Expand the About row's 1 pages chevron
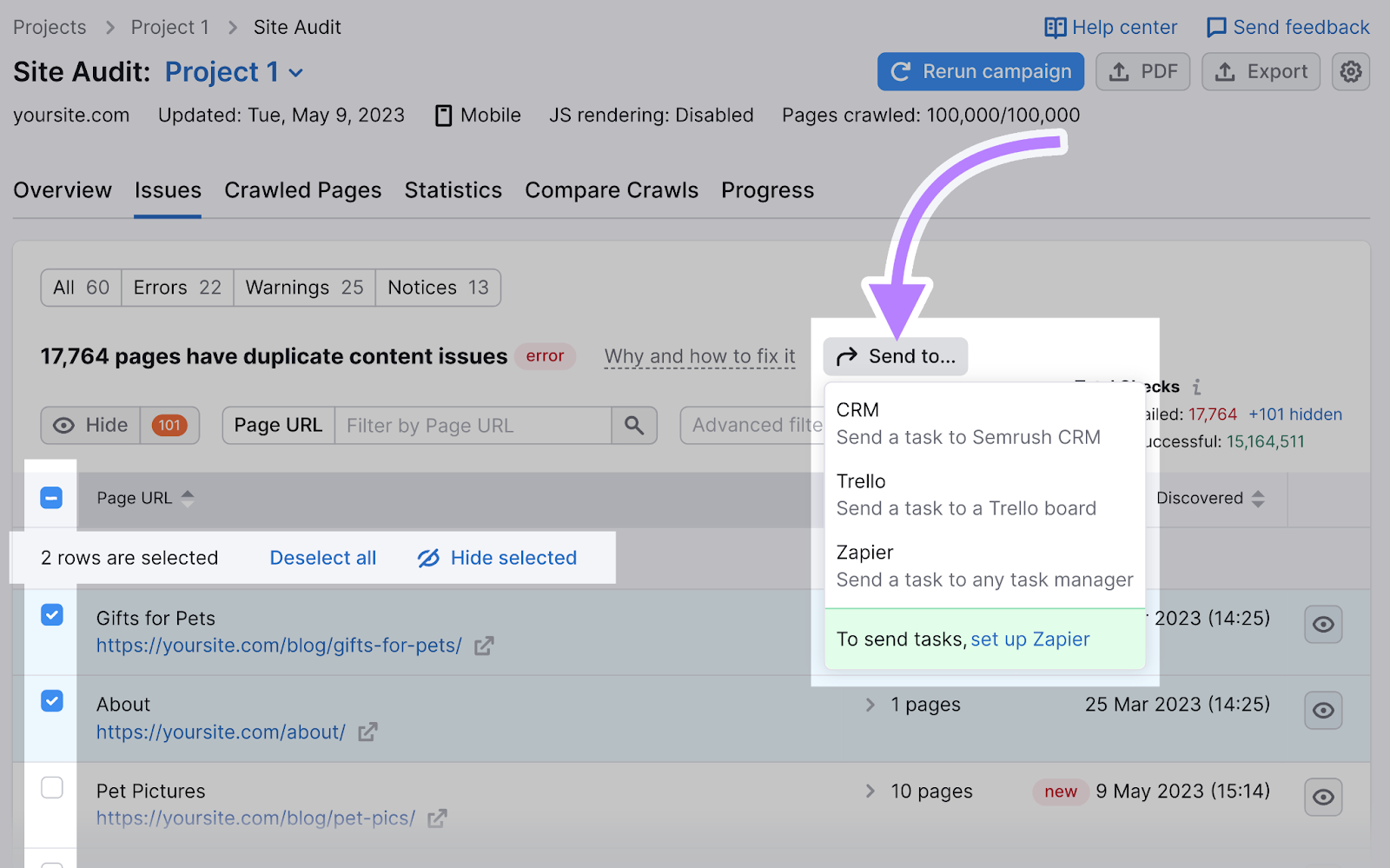1390x868 pixels. (870, 705)
